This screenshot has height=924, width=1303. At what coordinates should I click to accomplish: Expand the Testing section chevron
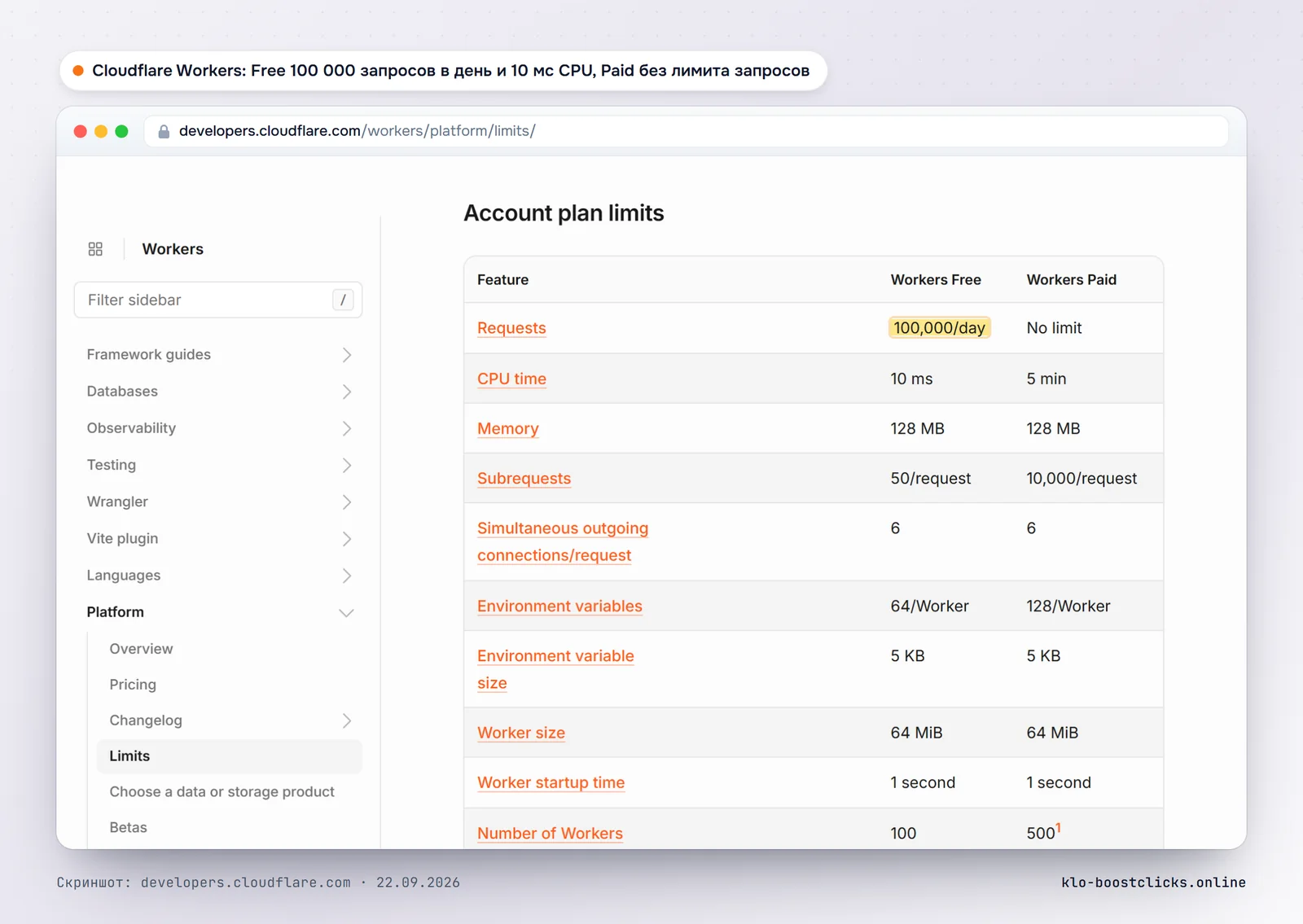point(347,465)
